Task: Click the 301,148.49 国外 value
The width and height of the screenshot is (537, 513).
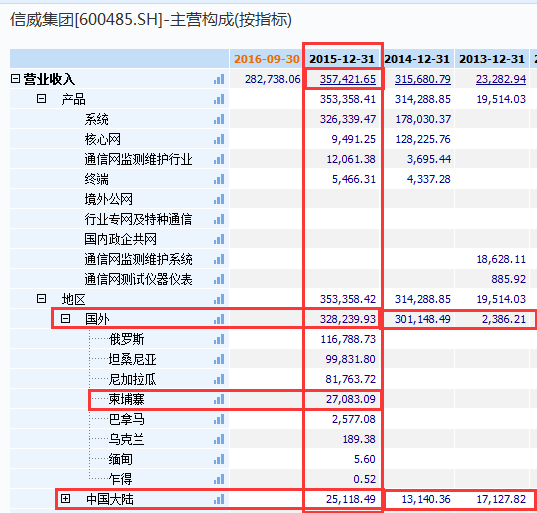Action: 423,319
